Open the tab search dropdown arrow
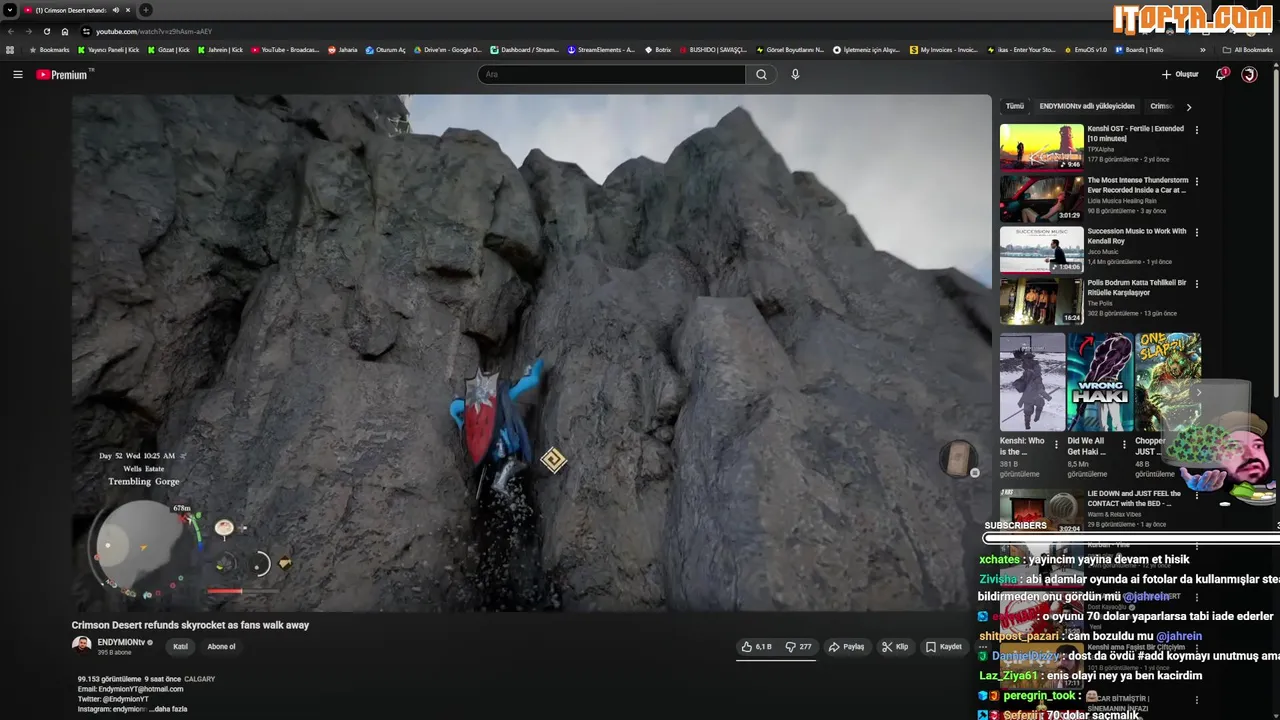Viewport: 1280px width, 720px height. [x=9, y=10]
